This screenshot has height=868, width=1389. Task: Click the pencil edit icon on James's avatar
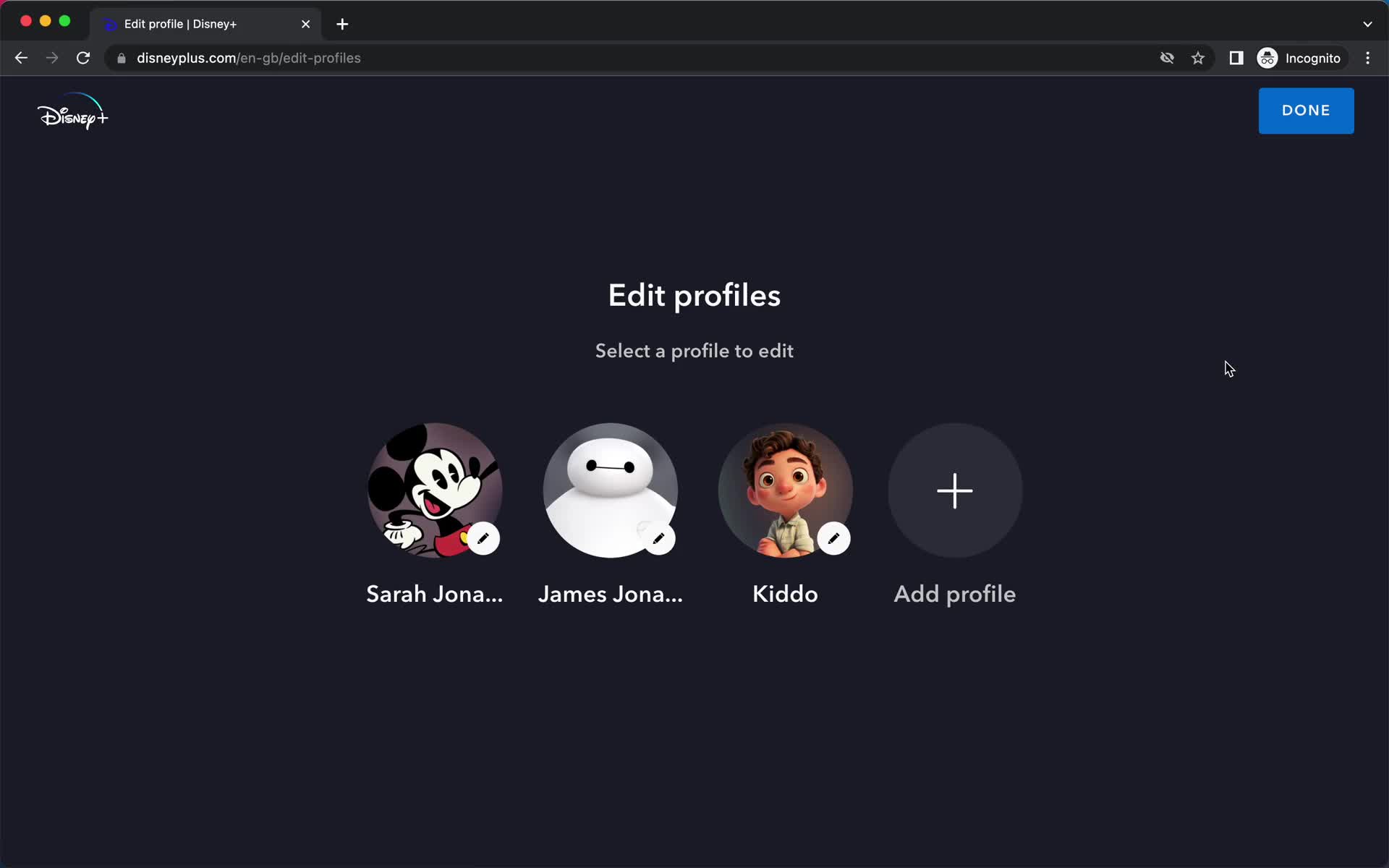pos(658,538)
